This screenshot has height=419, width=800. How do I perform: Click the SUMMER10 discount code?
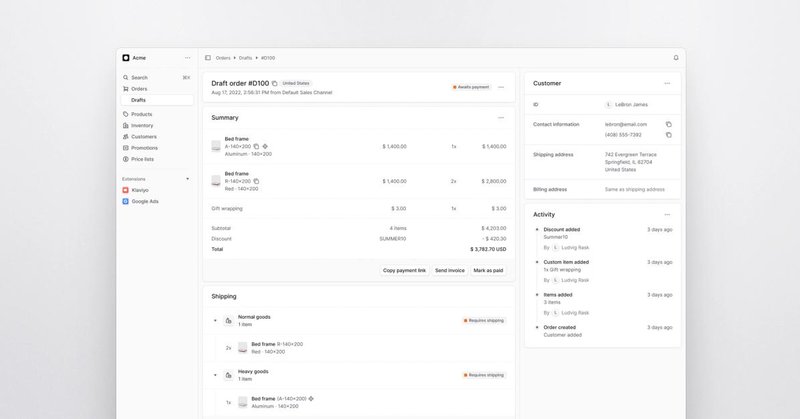tap(392, 239)
